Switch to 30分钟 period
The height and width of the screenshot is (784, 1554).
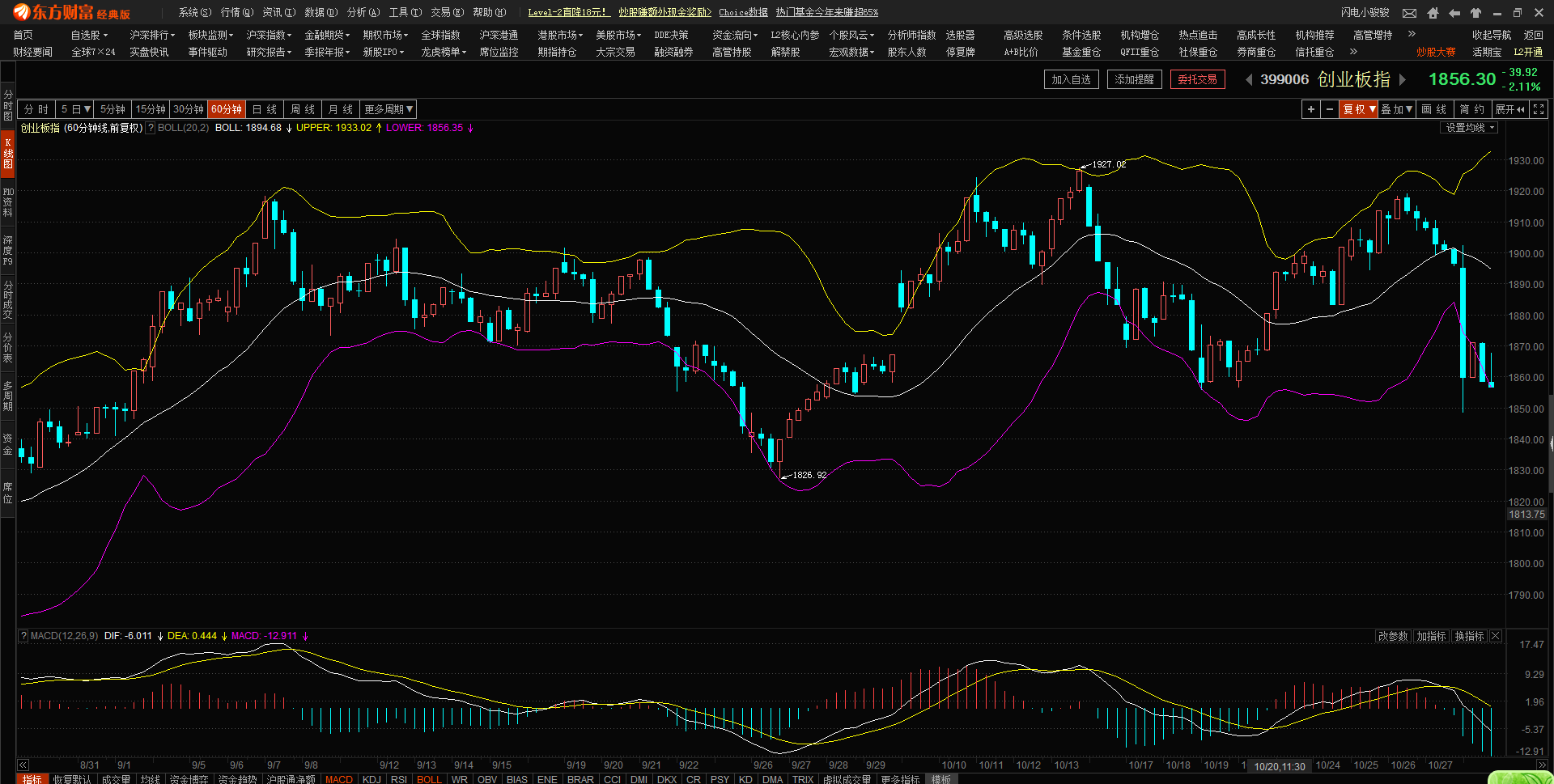pyautogui.click(x=189, y=109)
